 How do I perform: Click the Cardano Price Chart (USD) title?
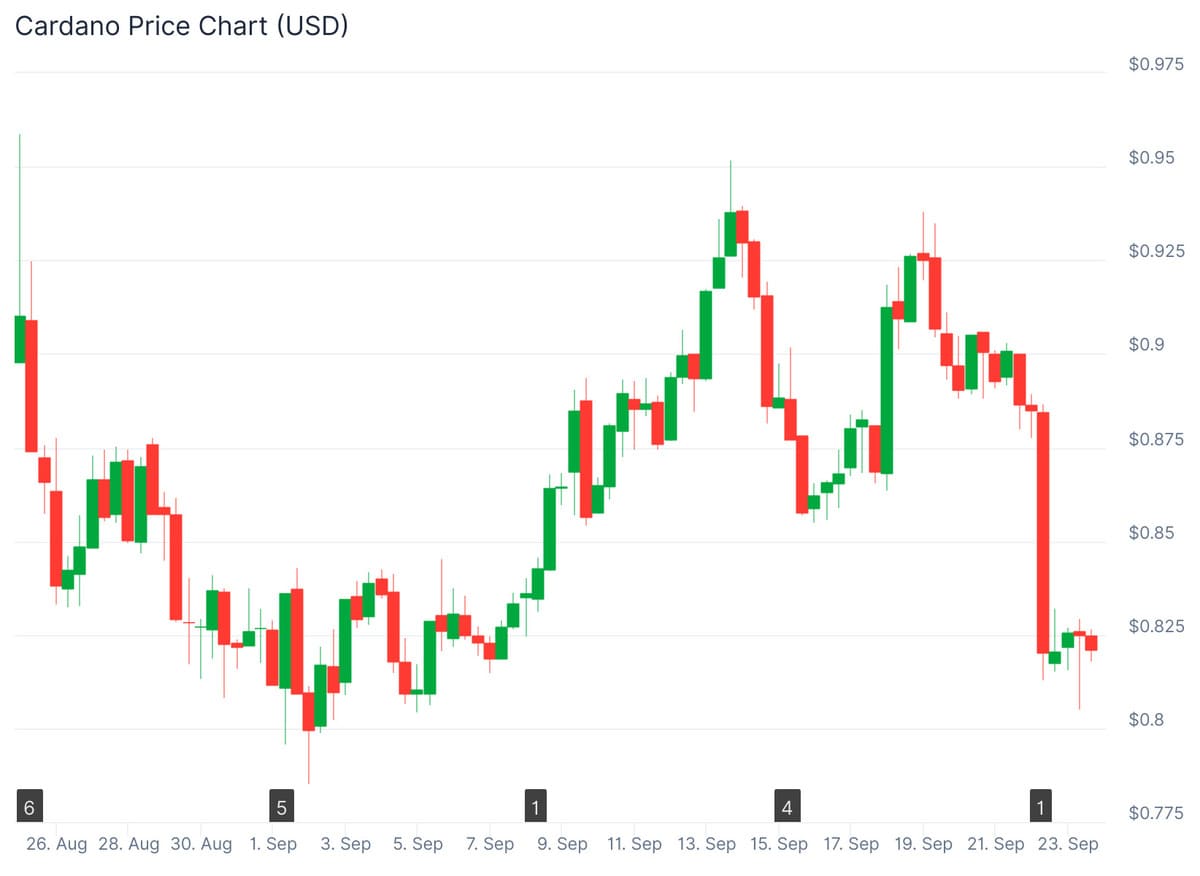click(x=181, y=26)
